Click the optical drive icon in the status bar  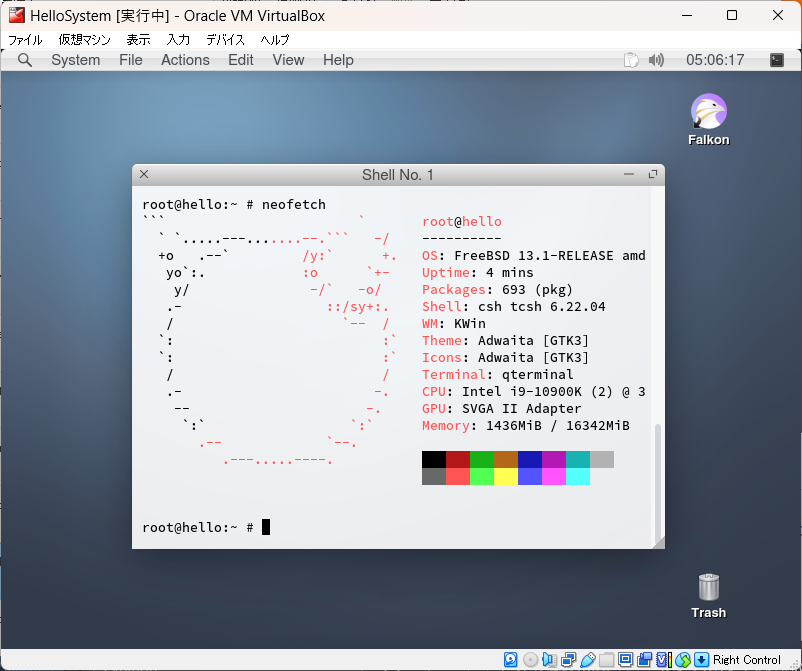point(527,658)
